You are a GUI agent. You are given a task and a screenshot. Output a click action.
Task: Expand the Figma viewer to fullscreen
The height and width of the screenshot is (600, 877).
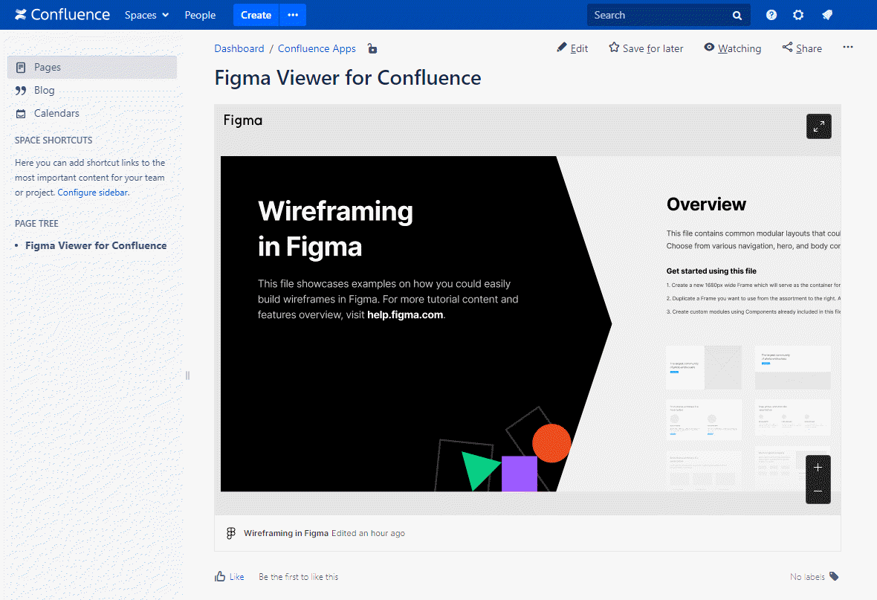(818, 126)
